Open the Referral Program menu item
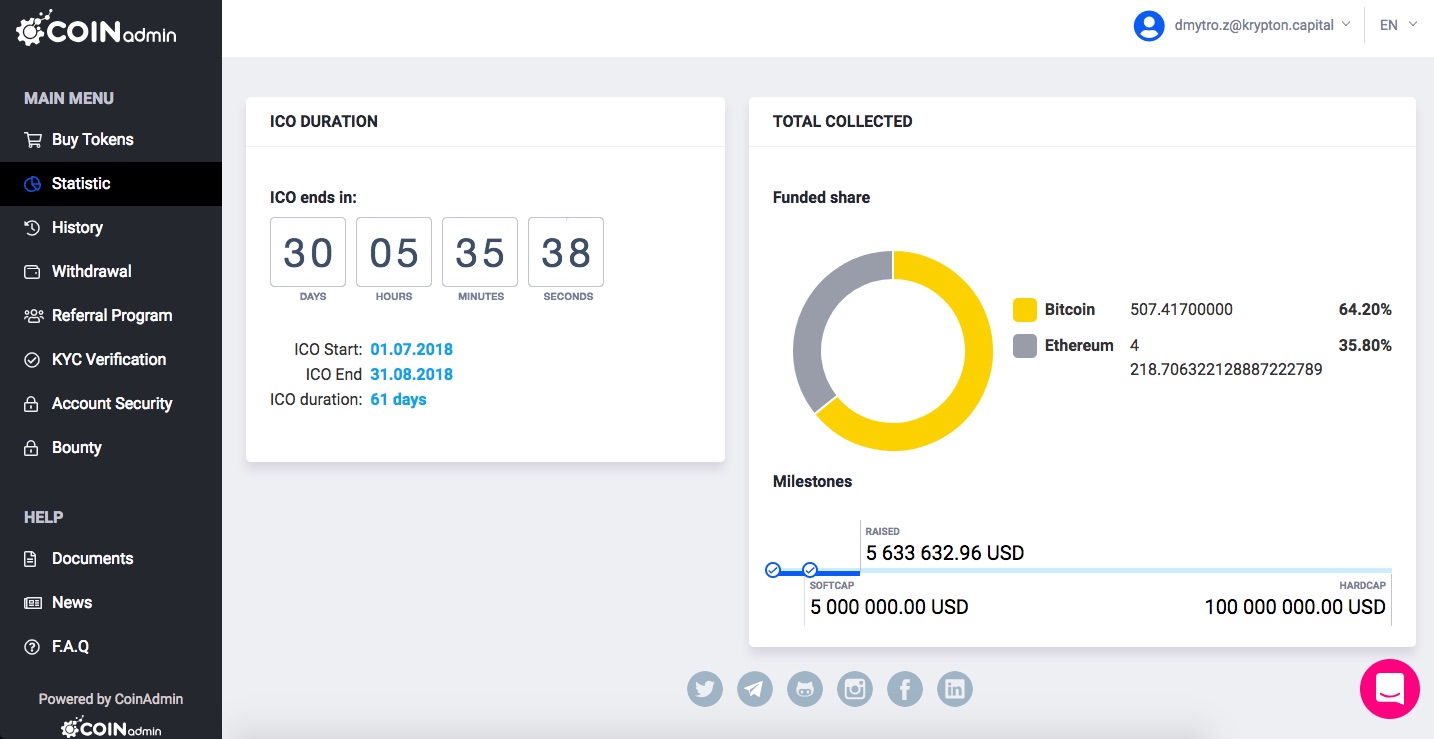The image size is (1434, 739). click(x=111, y=316)
